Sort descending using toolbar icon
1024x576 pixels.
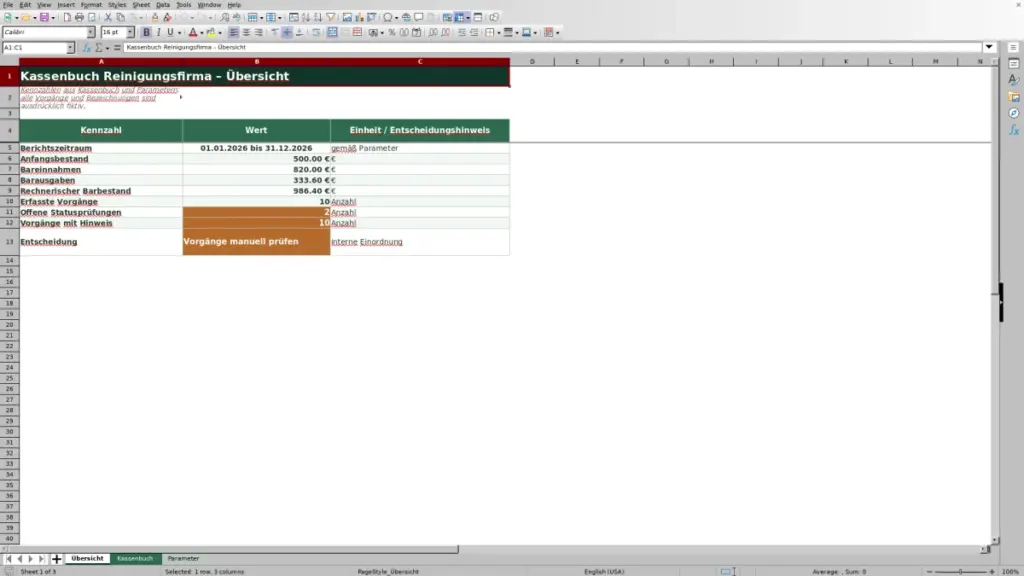[x=318, y=17]
